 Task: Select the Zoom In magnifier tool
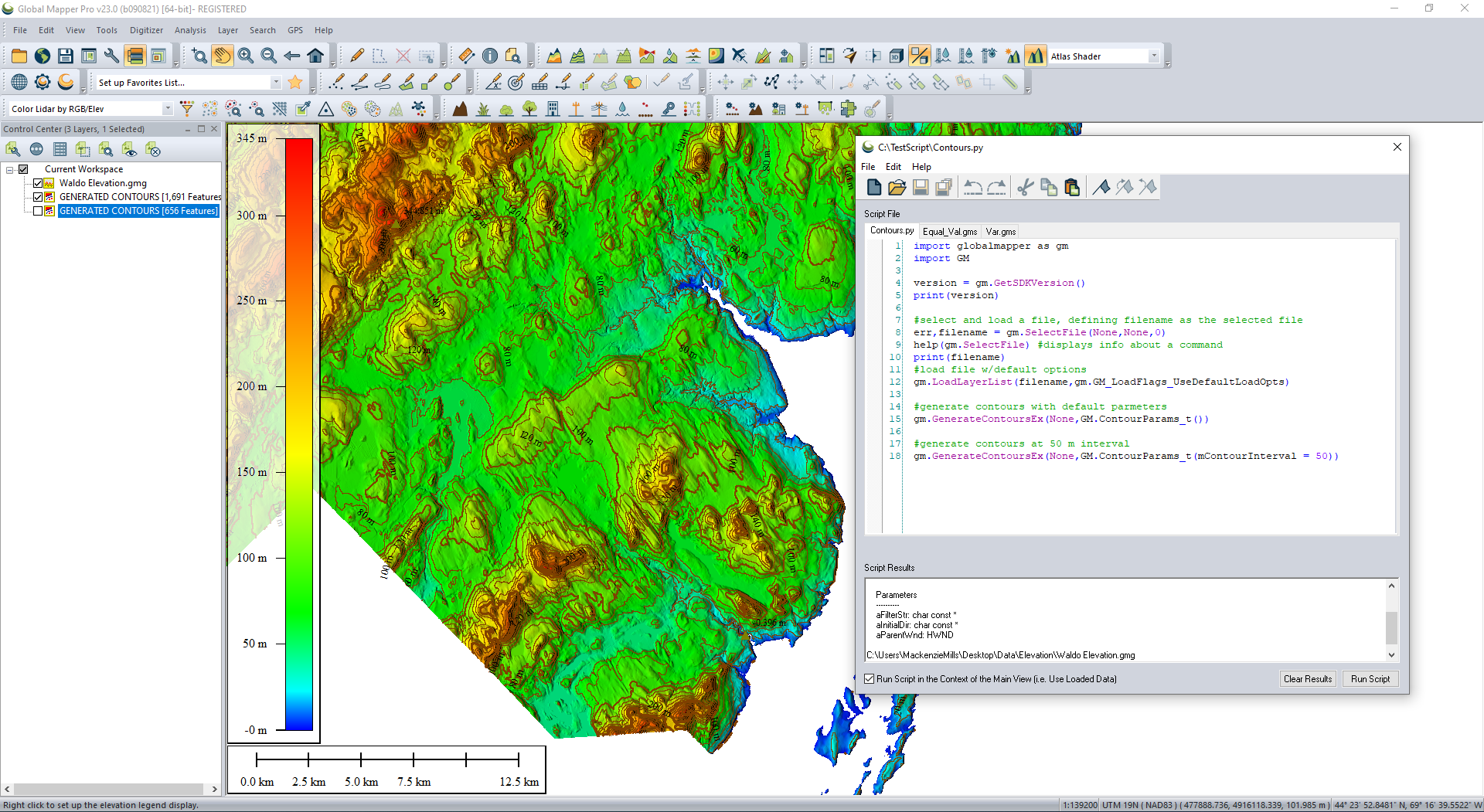(x=246, y=56)
